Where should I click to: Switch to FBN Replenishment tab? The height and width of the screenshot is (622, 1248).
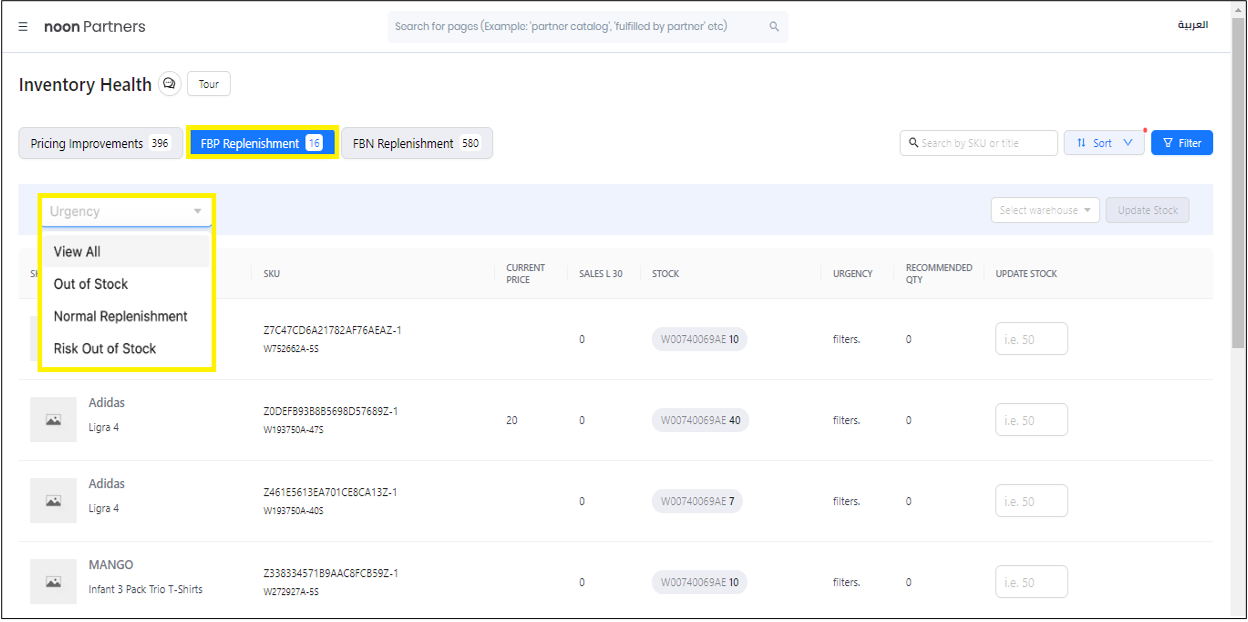416,143
